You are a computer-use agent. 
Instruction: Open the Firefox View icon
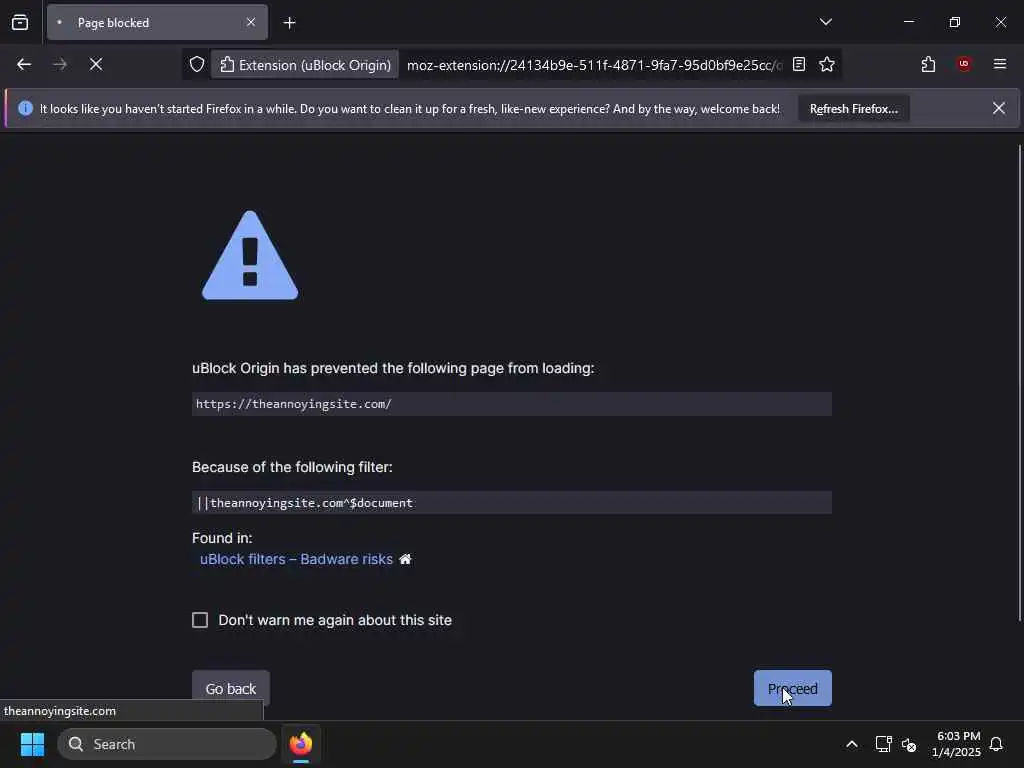click(20, 22)
